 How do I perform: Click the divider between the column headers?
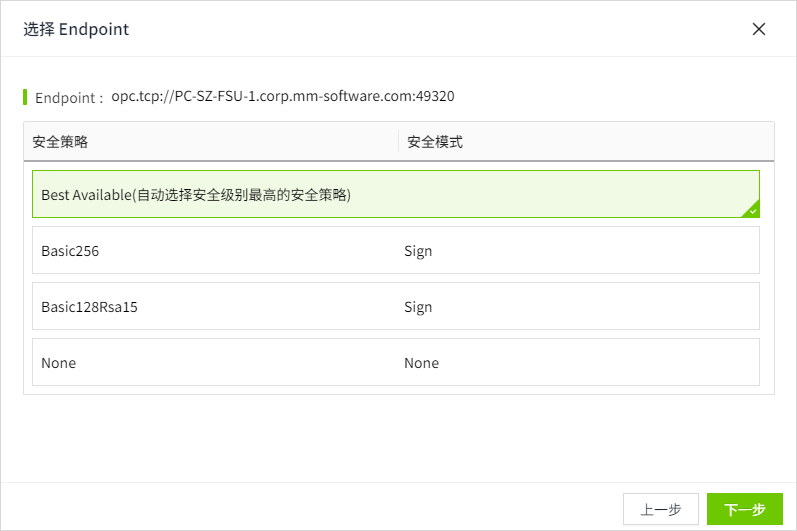[x=398, y=142]
